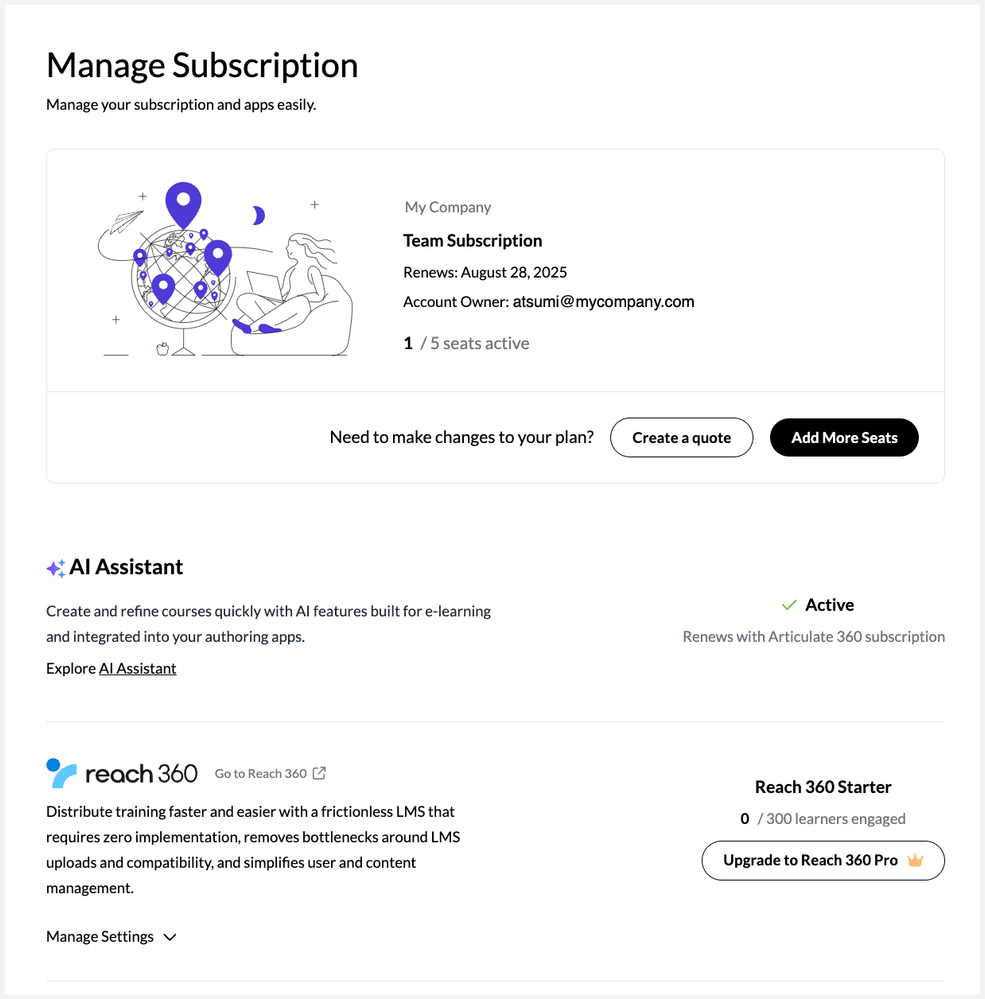This screenshot has height=999, width=985.
Task: Click the Manage Subscription page heading
Action: pyautogui.click(x=202, y=66)
